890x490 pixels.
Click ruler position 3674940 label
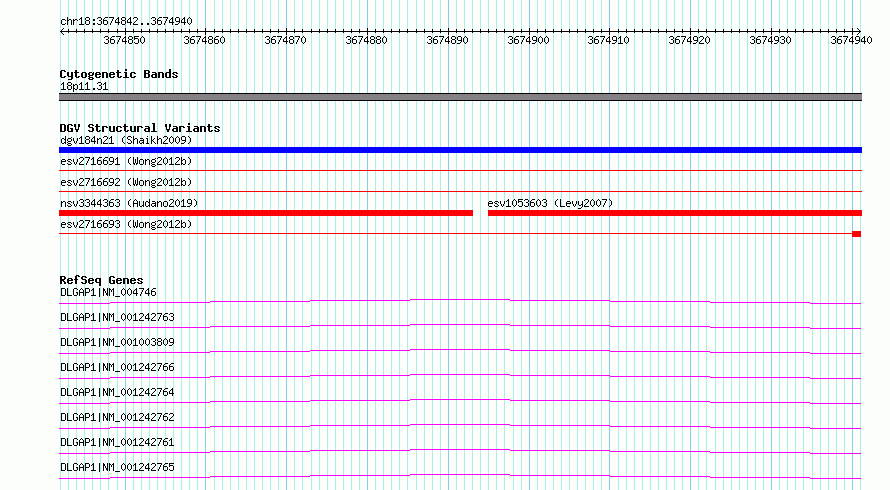tap(851, 40)
